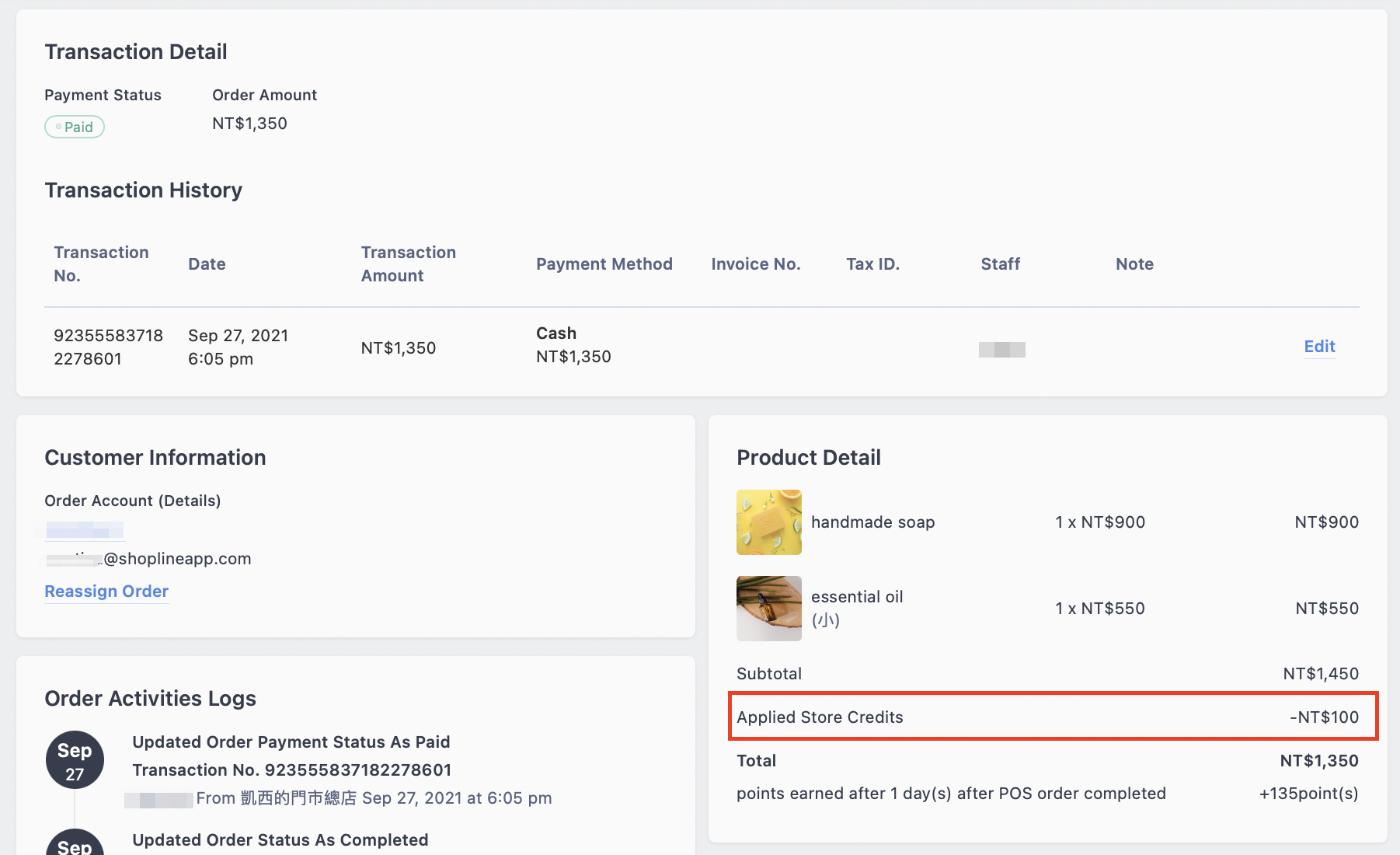Click Updated Order Status As Completed entry
This screenshot has height=855, width=1400.
click(x=280, y=840)
